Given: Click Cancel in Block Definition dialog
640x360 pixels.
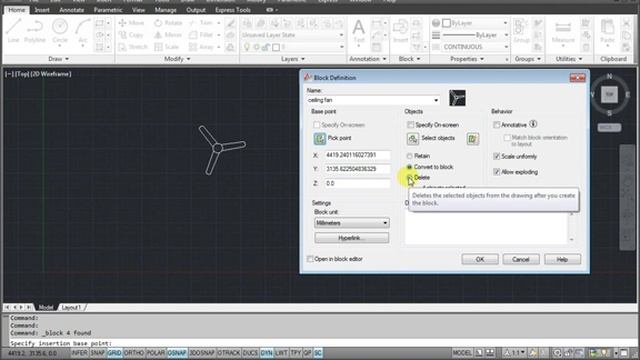Looking at the screenshot, I should pyautogui.click(x=521, y=259).
